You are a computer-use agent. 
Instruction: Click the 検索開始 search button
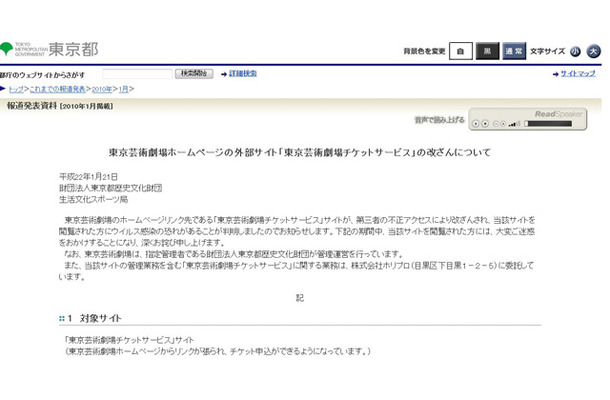[194, 74]
